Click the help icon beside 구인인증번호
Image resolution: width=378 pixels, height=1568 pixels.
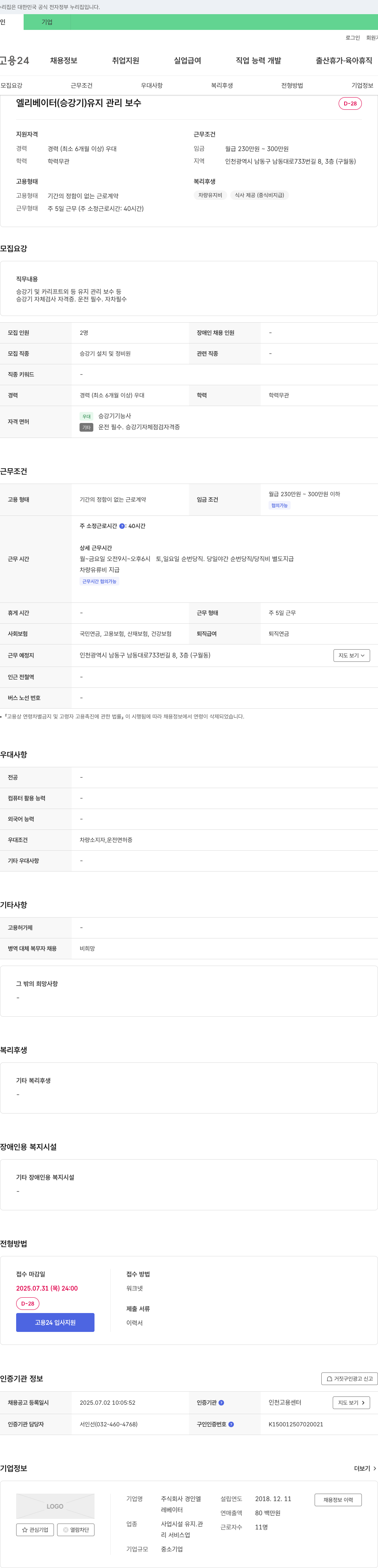point(231,1424)
